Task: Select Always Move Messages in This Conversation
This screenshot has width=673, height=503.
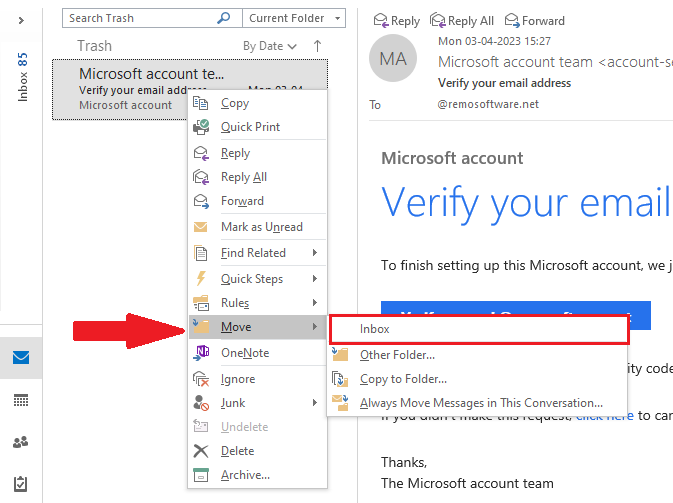Action: click(x=477, y=403)
